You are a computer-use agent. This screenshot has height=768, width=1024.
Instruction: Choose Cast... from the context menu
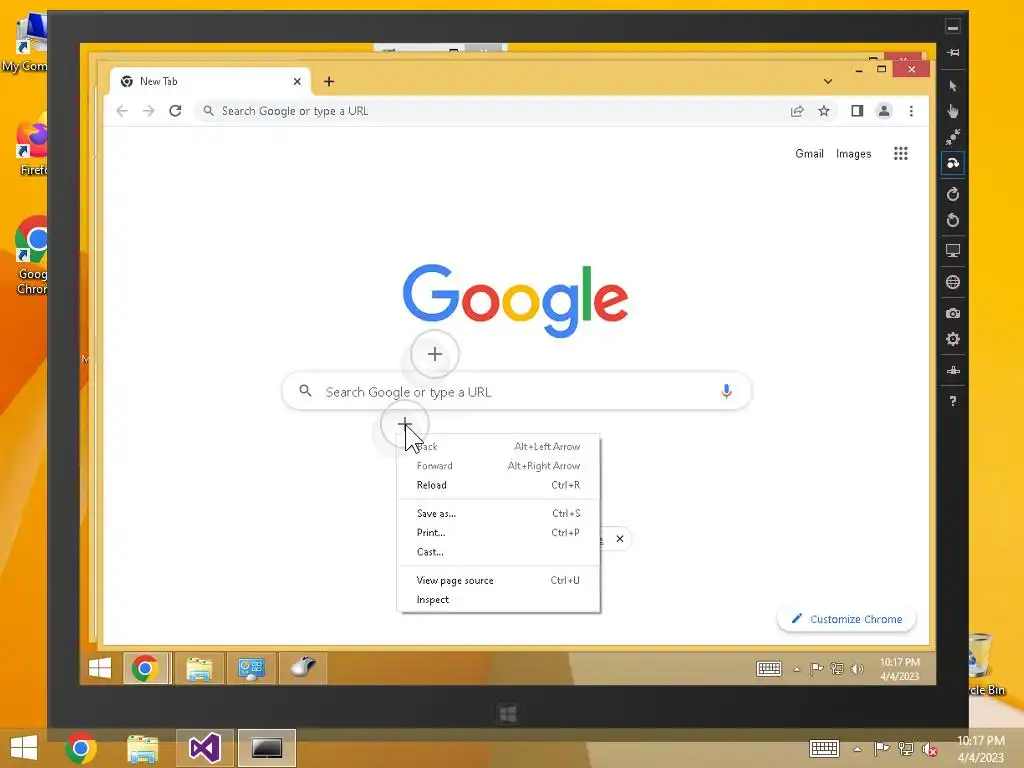click(x=498, y=552)
